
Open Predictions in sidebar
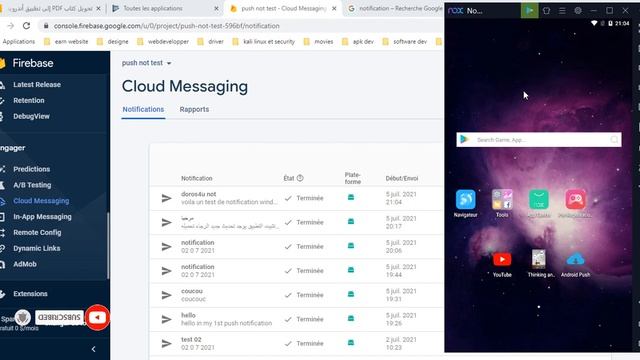31,169
